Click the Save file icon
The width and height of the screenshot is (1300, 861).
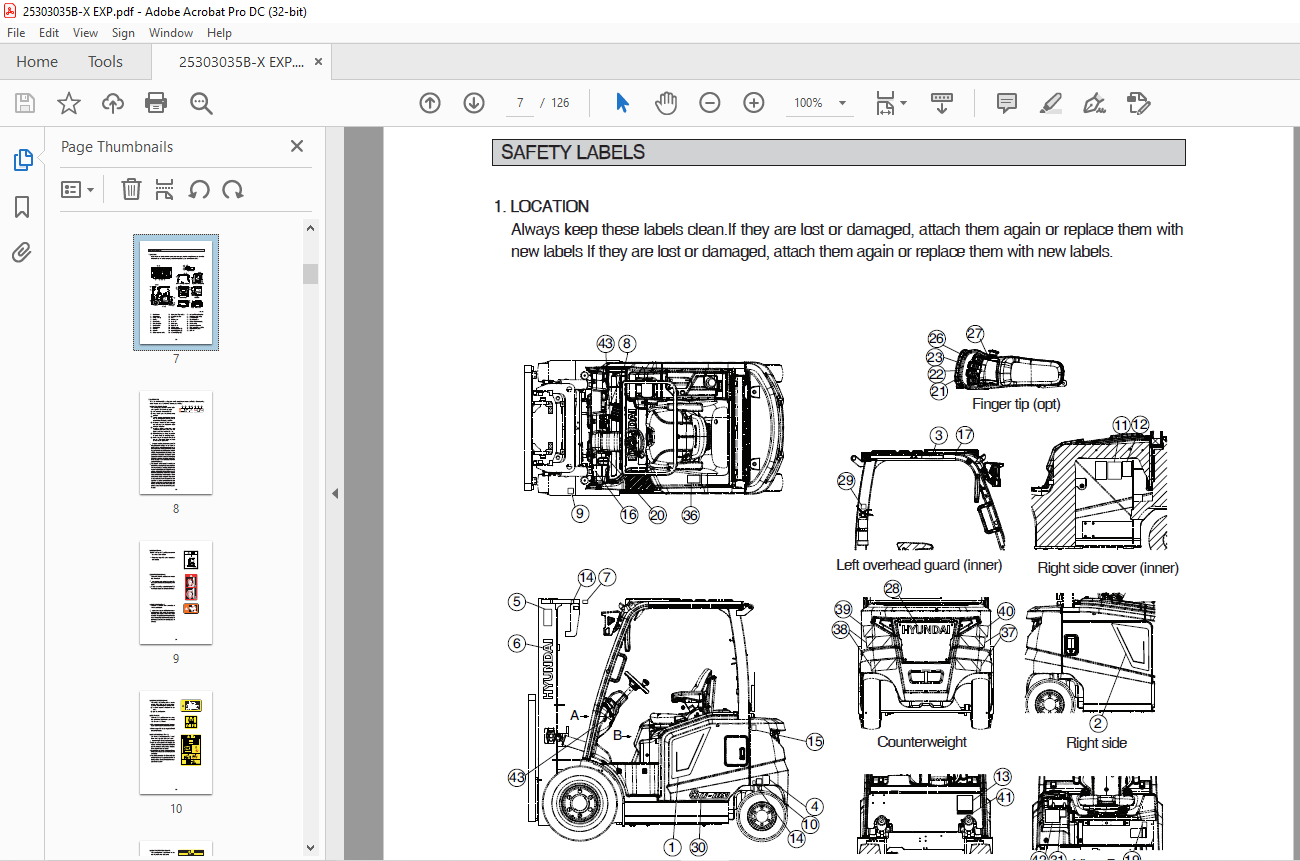tap(25, 103)
